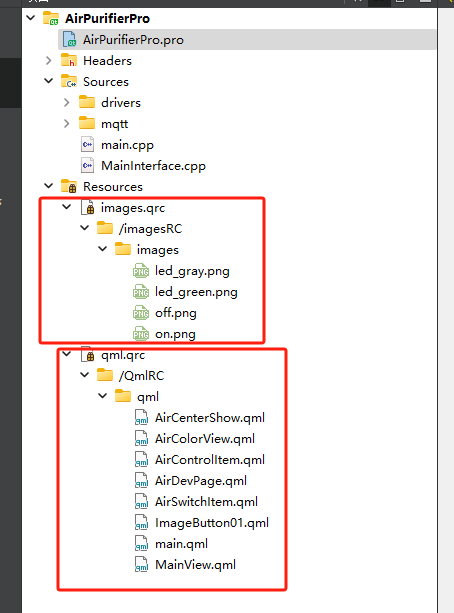Collapse the Resources node

(49, 186)
